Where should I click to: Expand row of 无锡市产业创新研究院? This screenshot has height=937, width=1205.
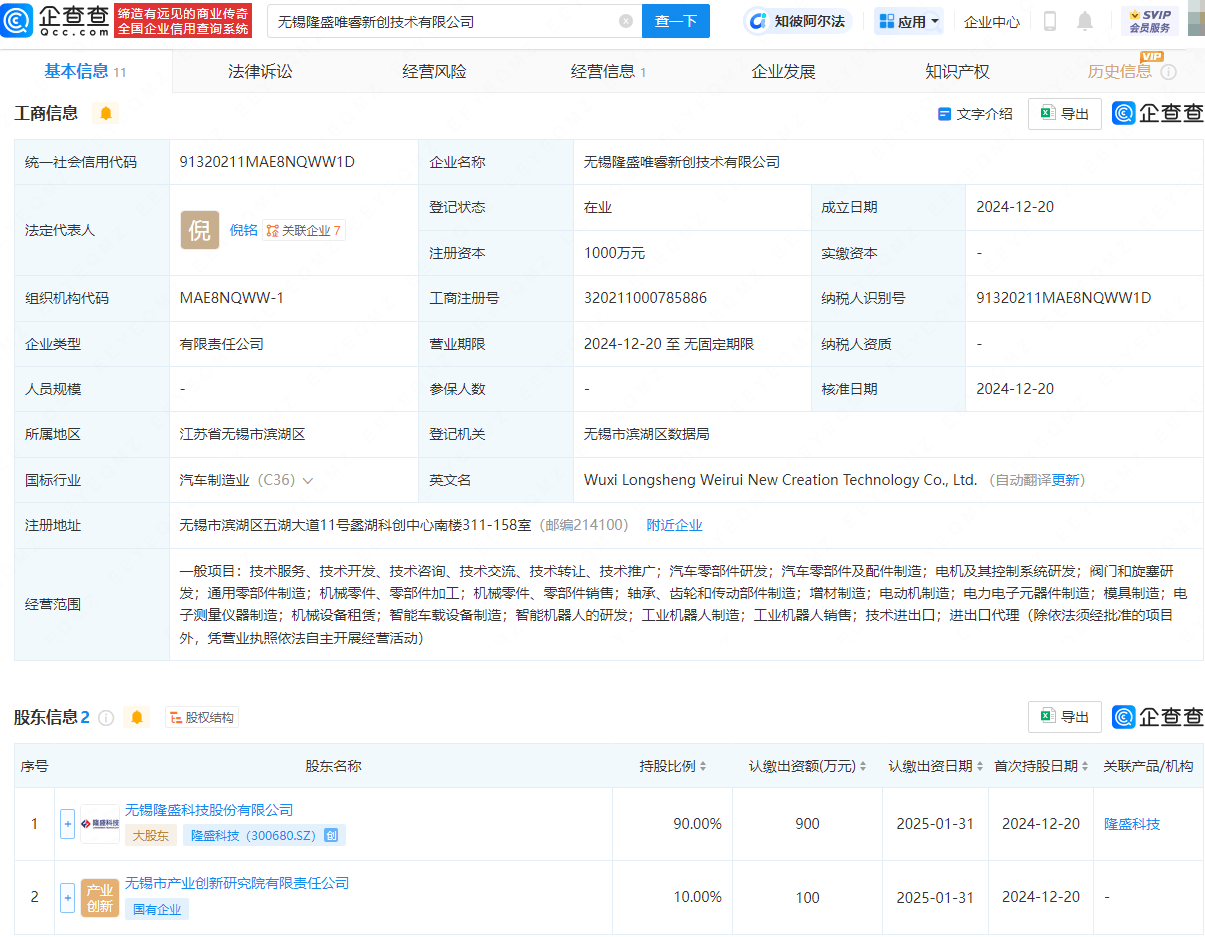[68, 897]
